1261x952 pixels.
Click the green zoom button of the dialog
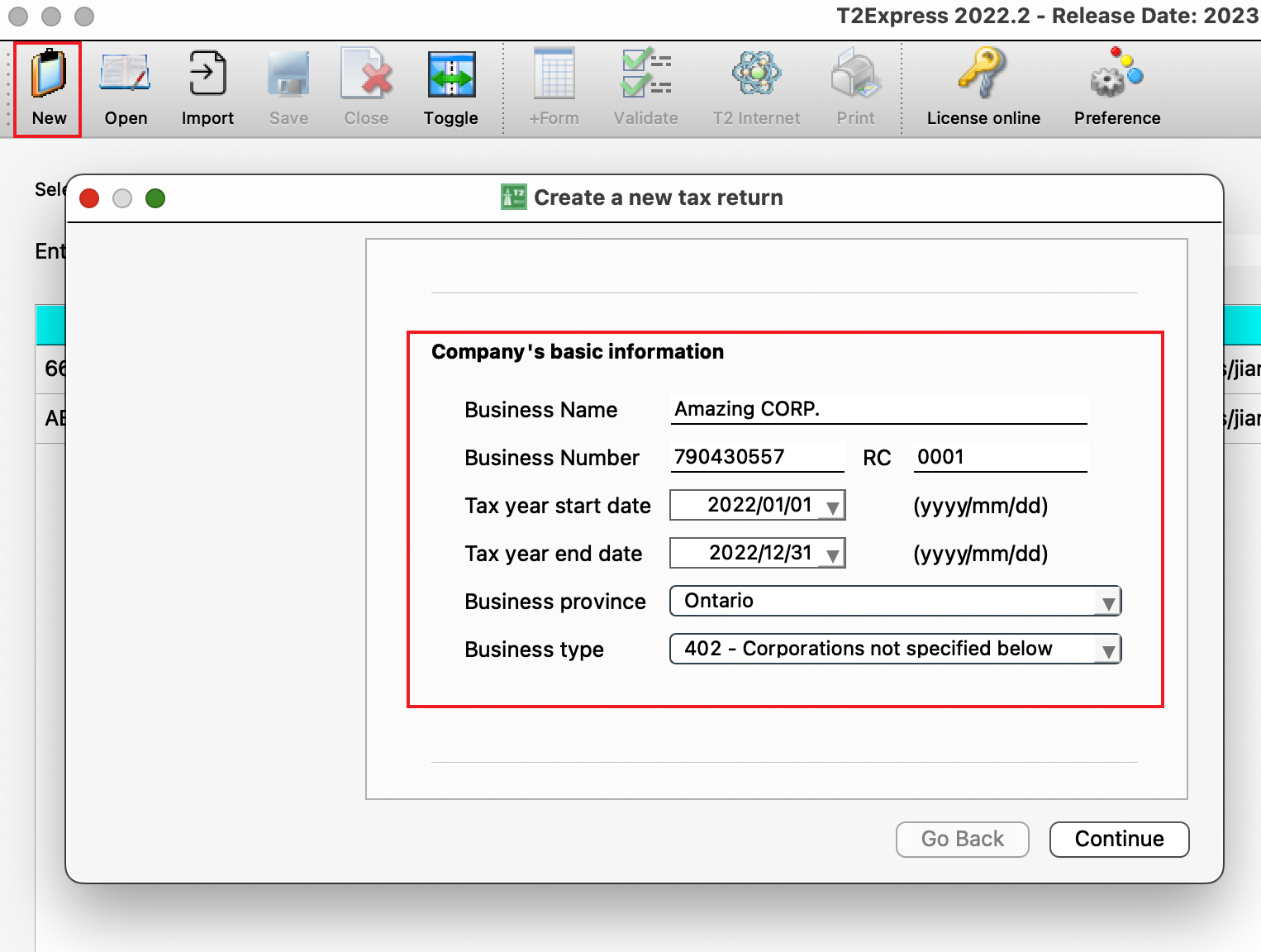pos(155,198)
